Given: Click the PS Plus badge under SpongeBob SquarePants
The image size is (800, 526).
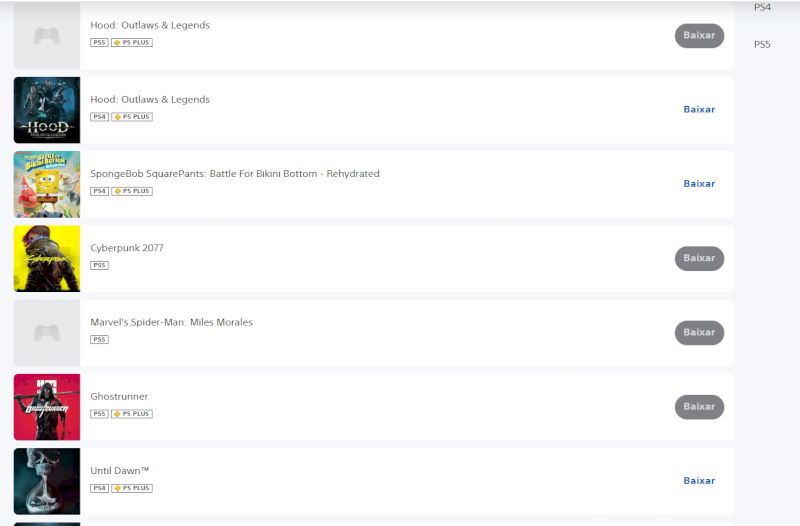Looking at the screenshot, I should point(132,191).
